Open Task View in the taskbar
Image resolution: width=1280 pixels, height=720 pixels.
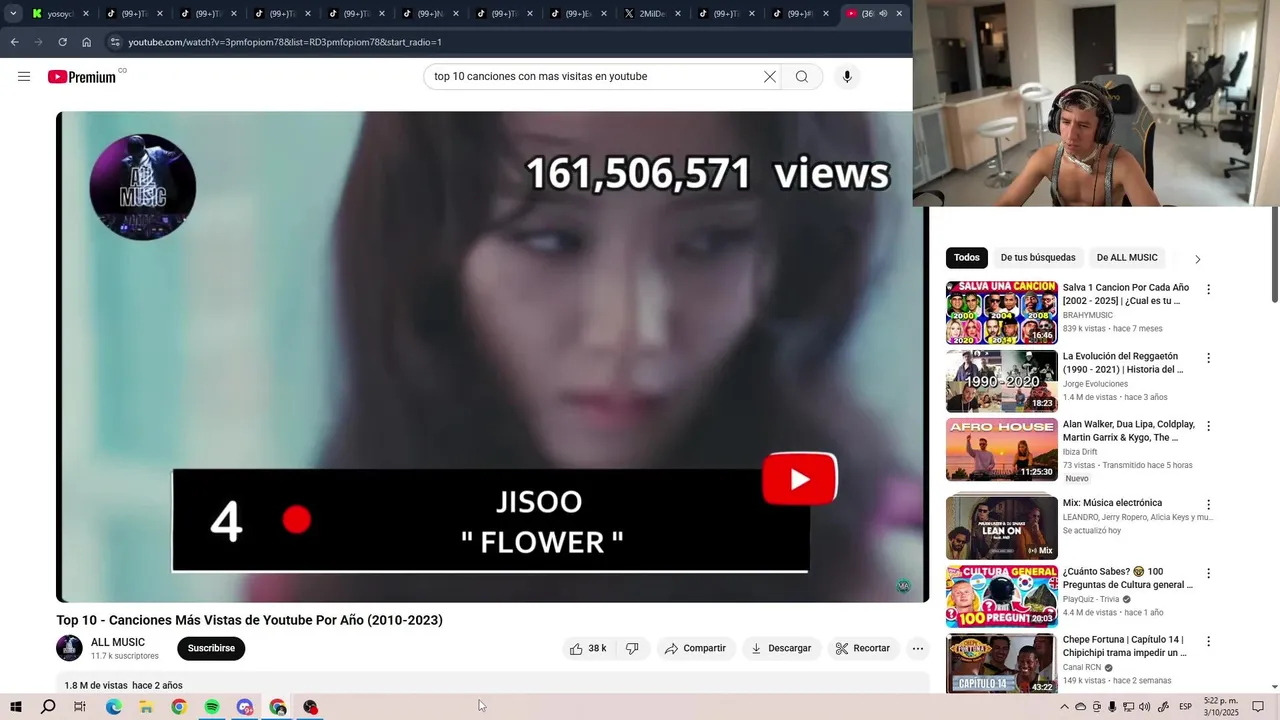point(80,707)
